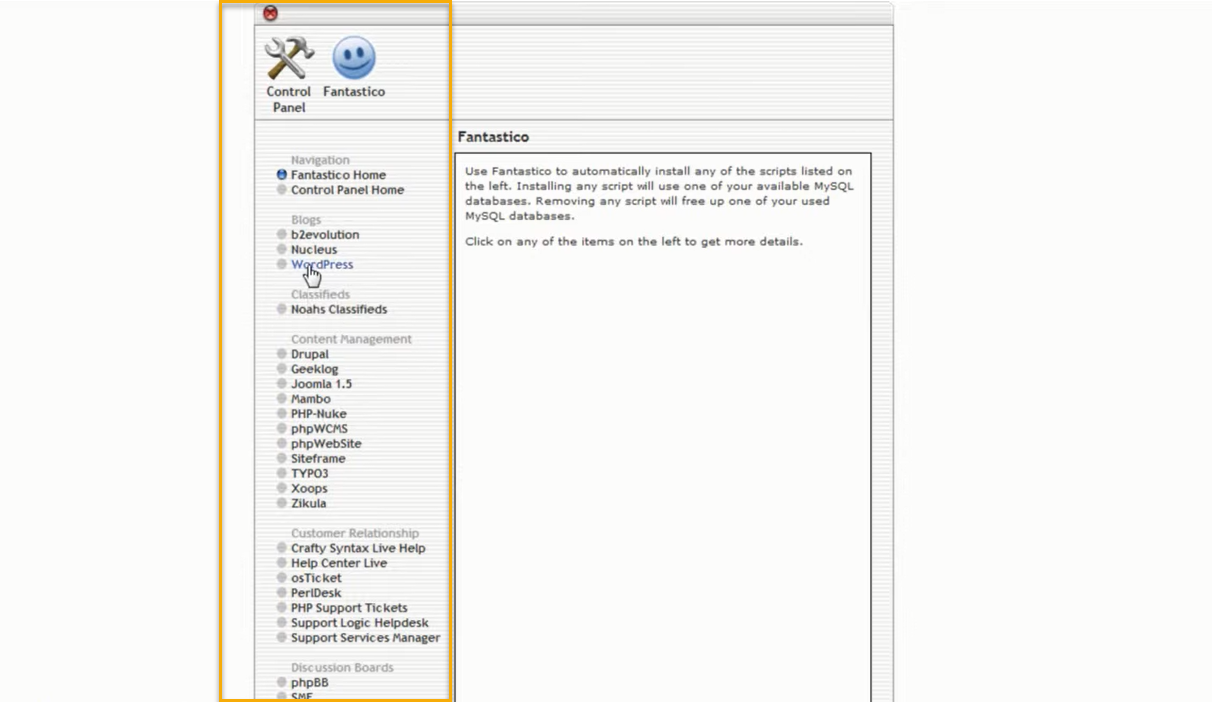Viewport: 1212px width, 702px height.
Task: Select Xoops script
Action: (309, 489)
